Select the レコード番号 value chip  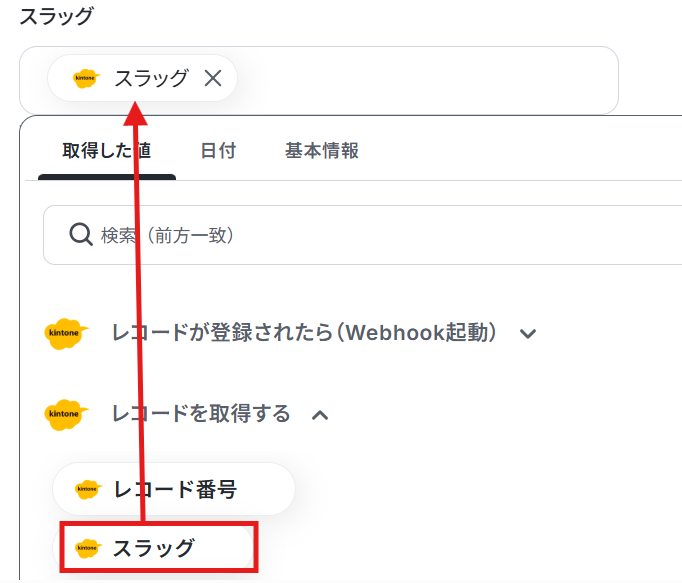(x=174, y=489)
